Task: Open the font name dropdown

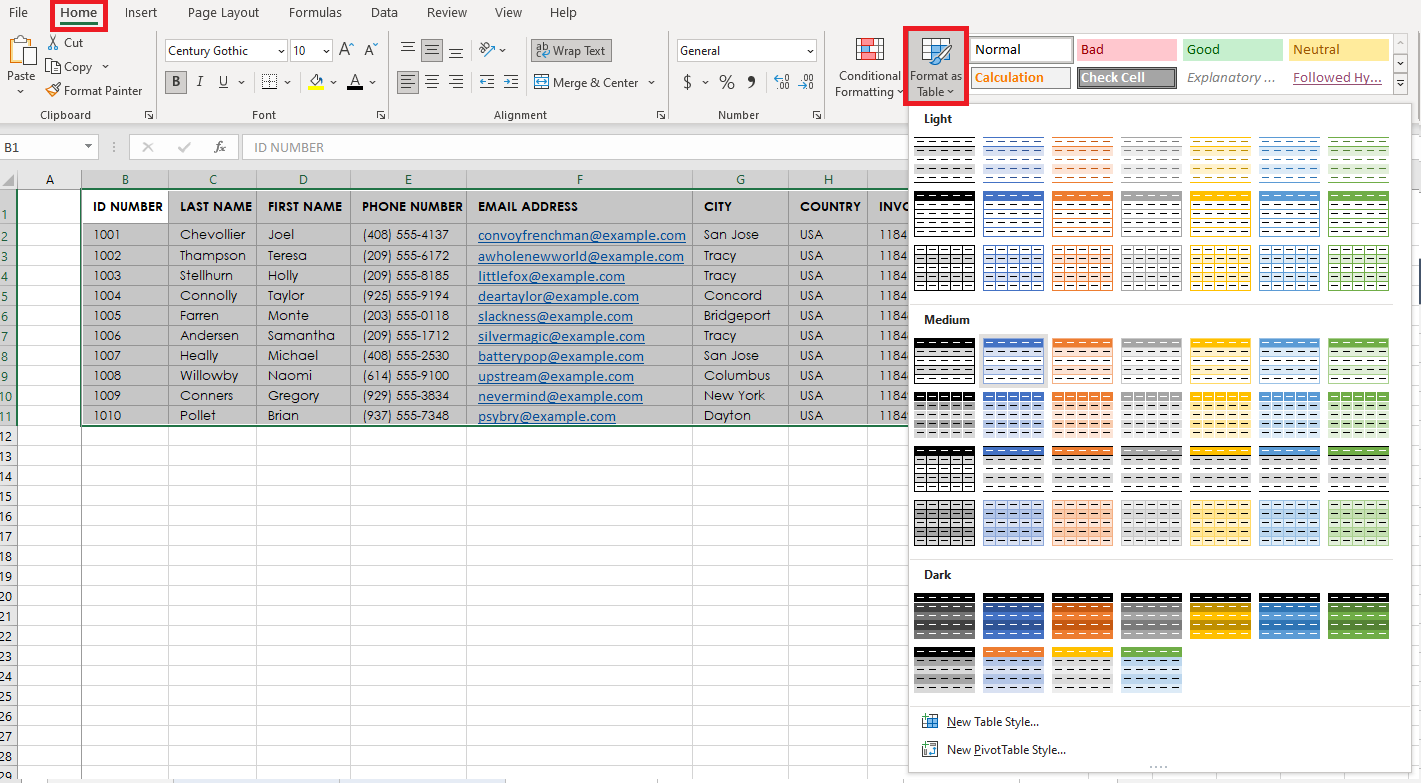Action: click(x=280, y=51)
